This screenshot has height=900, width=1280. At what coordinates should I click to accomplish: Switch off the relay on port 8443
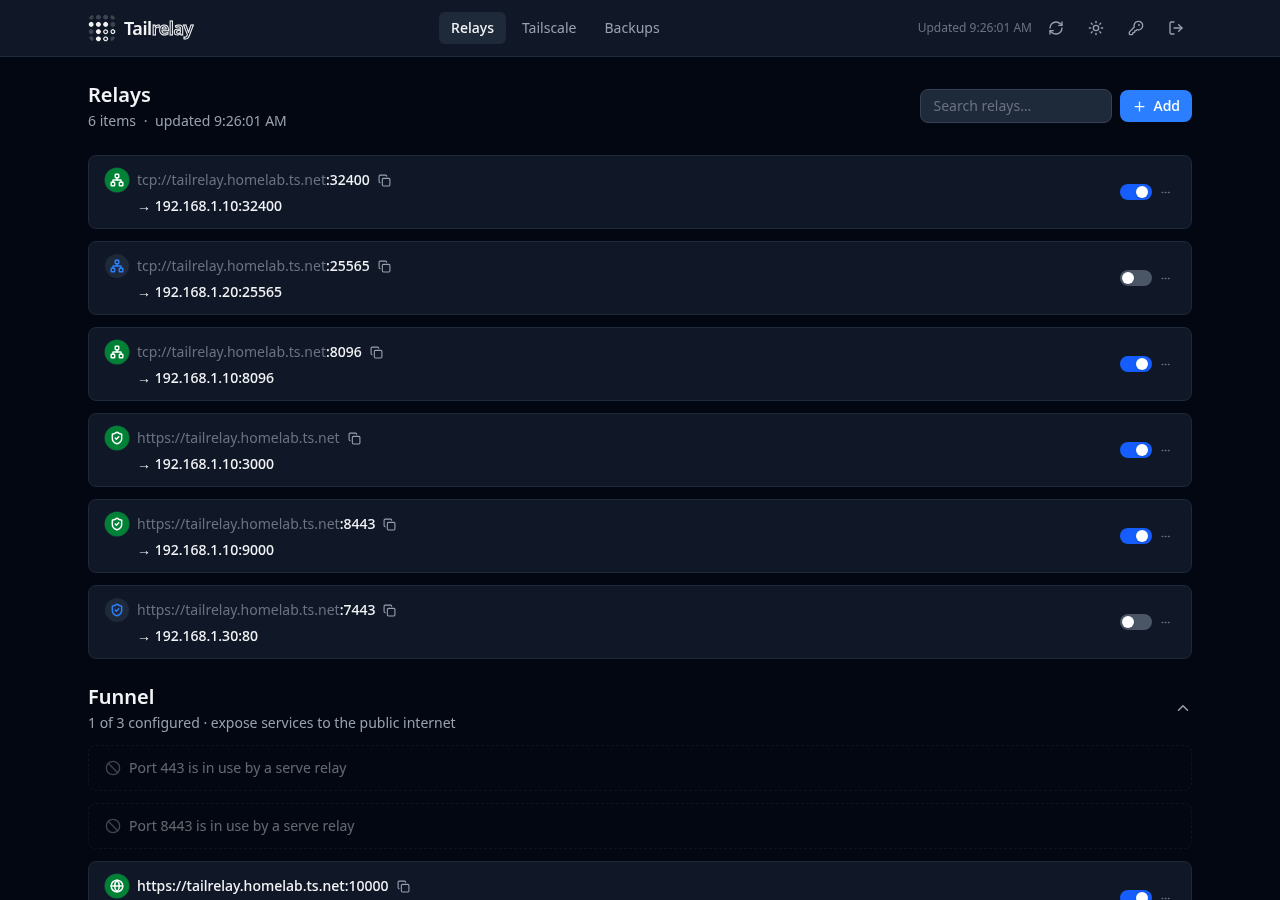click(1136, 536)
